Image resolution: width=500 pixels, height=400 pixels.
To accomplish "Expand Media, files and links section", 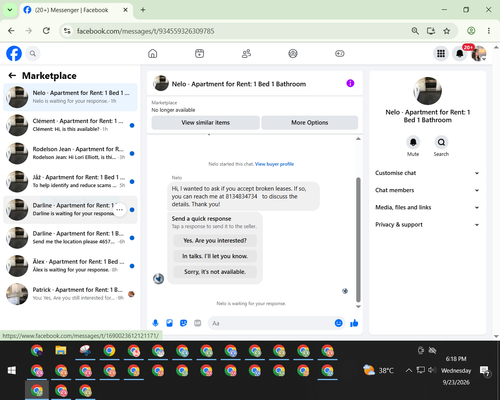I will (x=427, y=207).
